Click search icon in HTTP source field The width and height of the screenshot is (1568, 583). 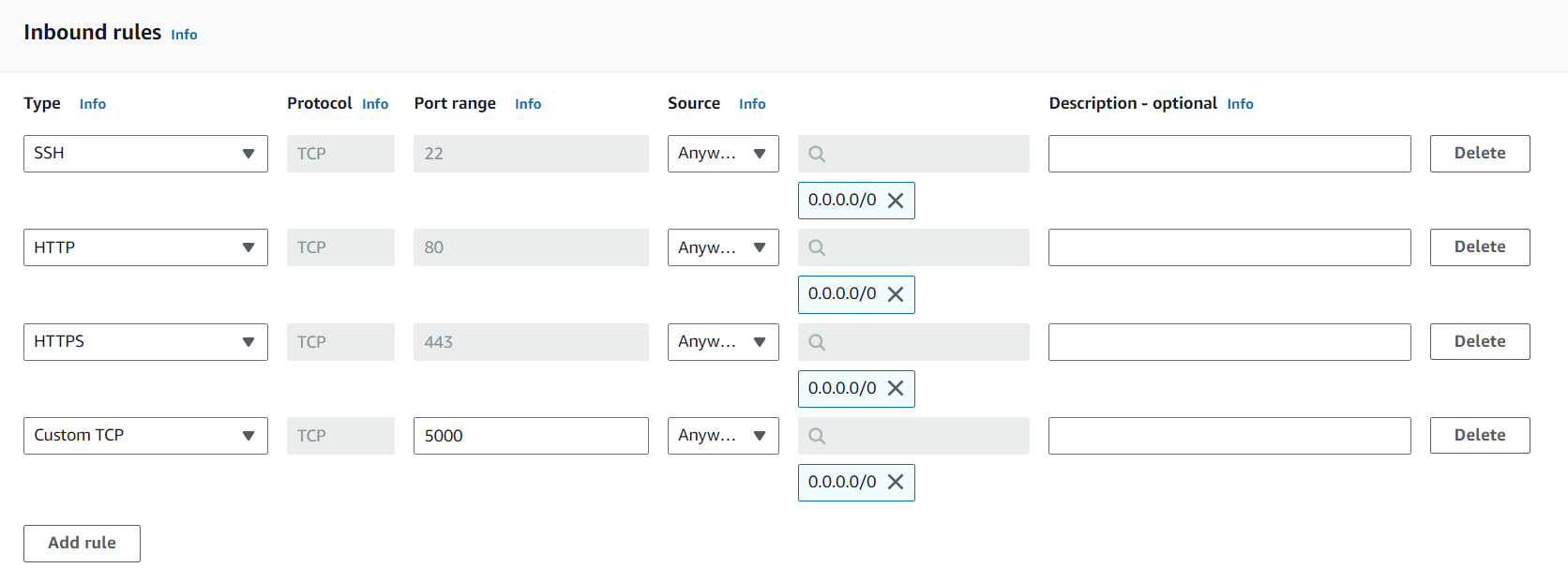click(x=817, y=247)
